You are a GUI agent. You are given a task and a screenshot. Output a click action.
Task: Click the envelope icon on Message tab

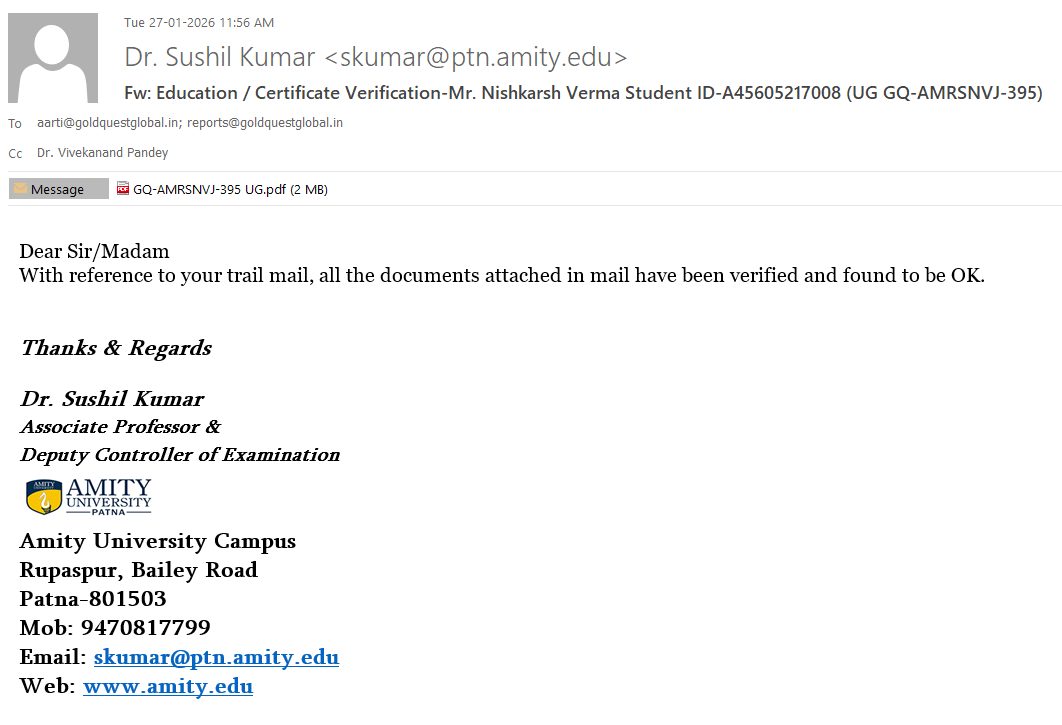(20, 189)
